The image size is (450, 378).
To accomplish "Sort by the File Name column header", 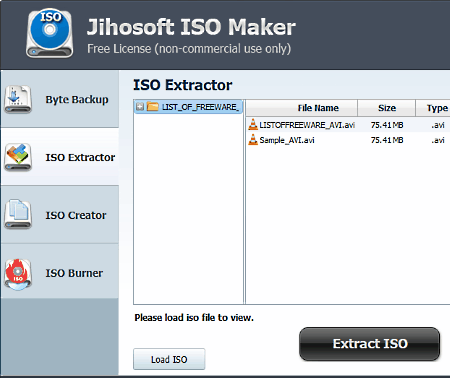I will (x=302, y=108).
